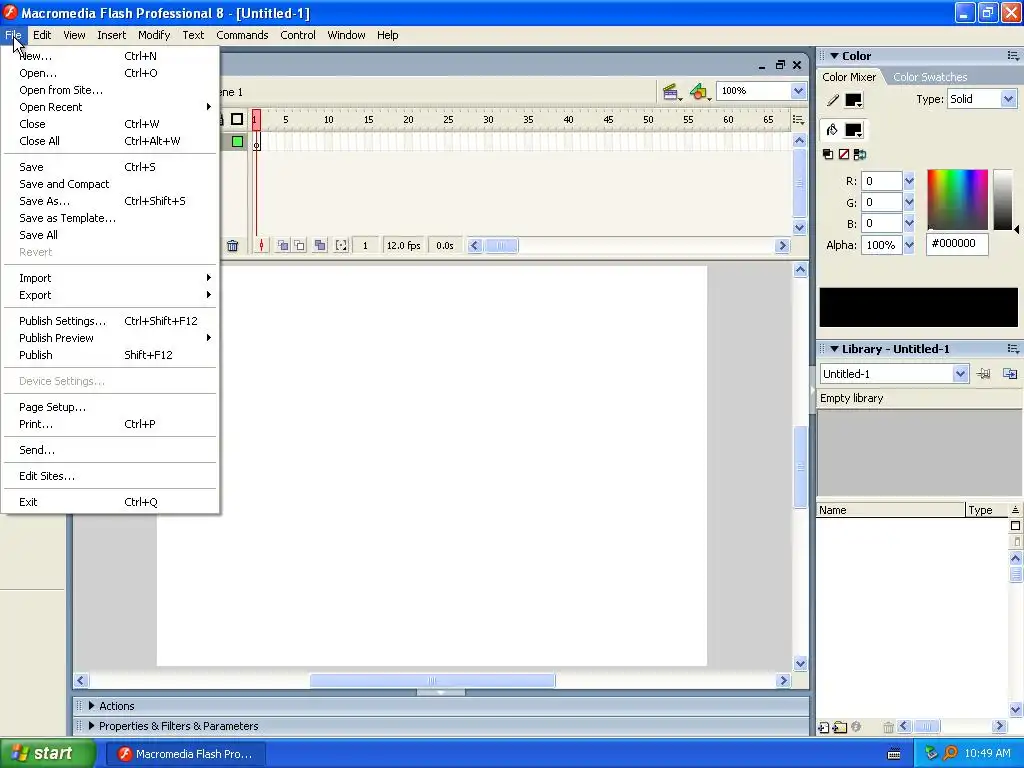Click the Black and White icon

pos(828,154)
